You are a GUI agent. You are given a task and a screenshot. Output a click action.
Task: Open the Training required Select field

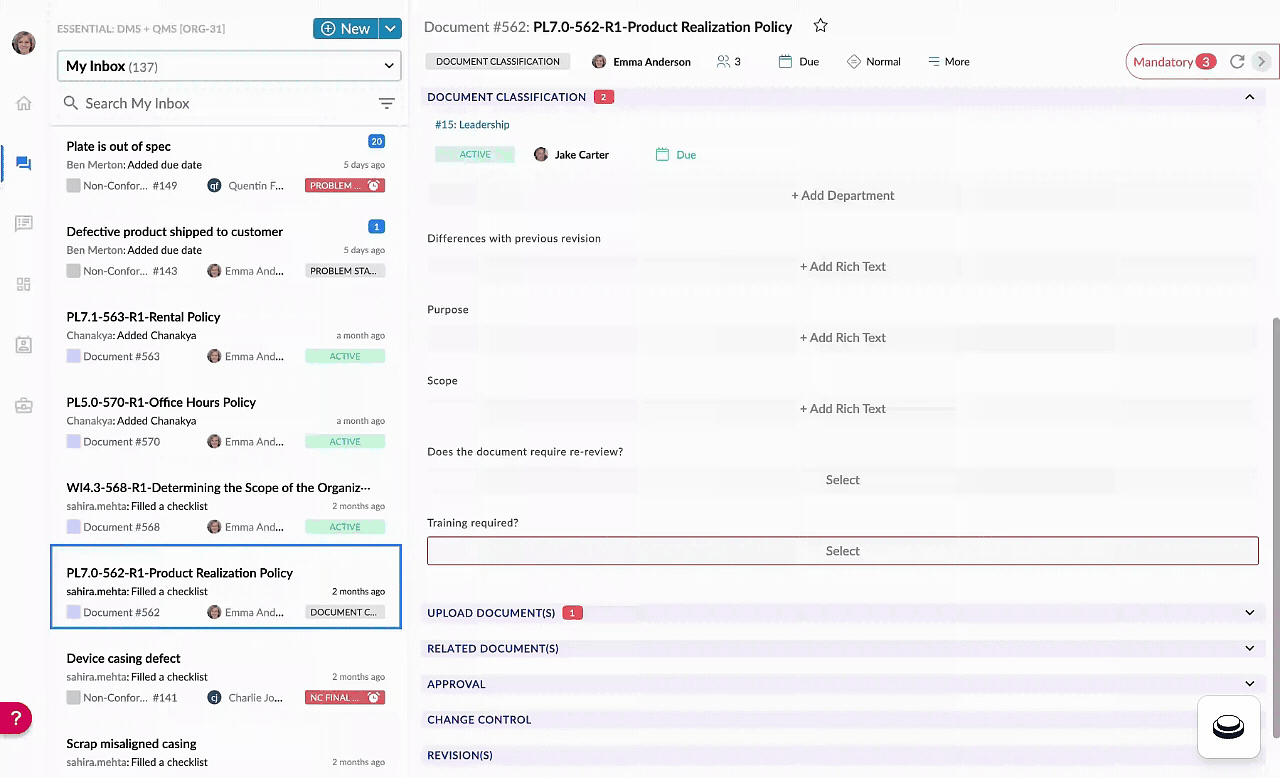coord(842,551)
